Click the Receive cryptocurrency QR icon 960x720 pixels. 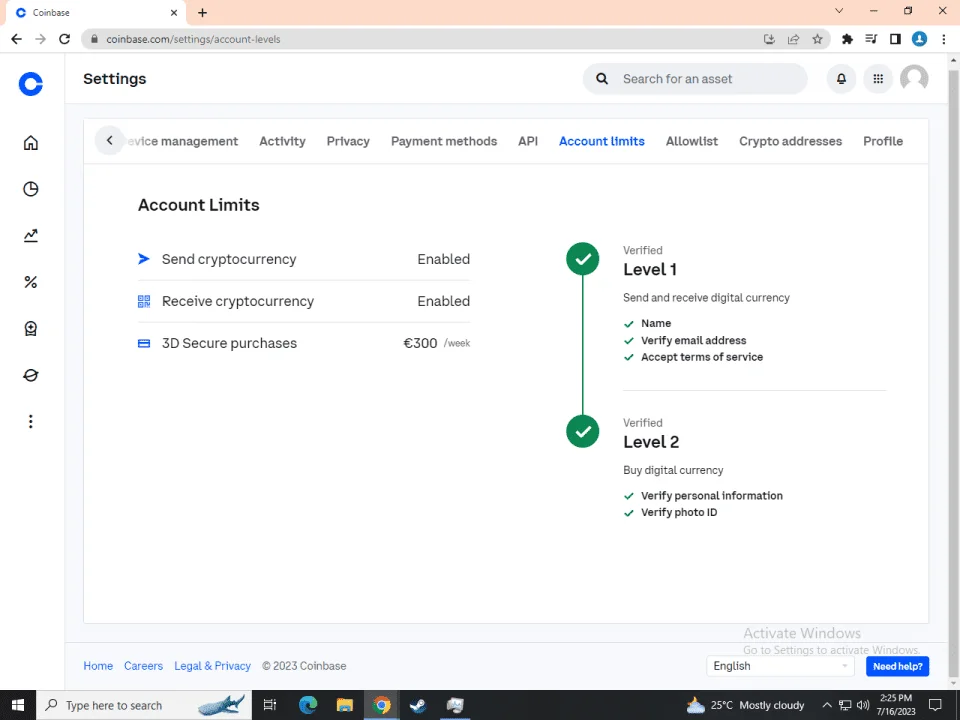(x=144, y=301)
